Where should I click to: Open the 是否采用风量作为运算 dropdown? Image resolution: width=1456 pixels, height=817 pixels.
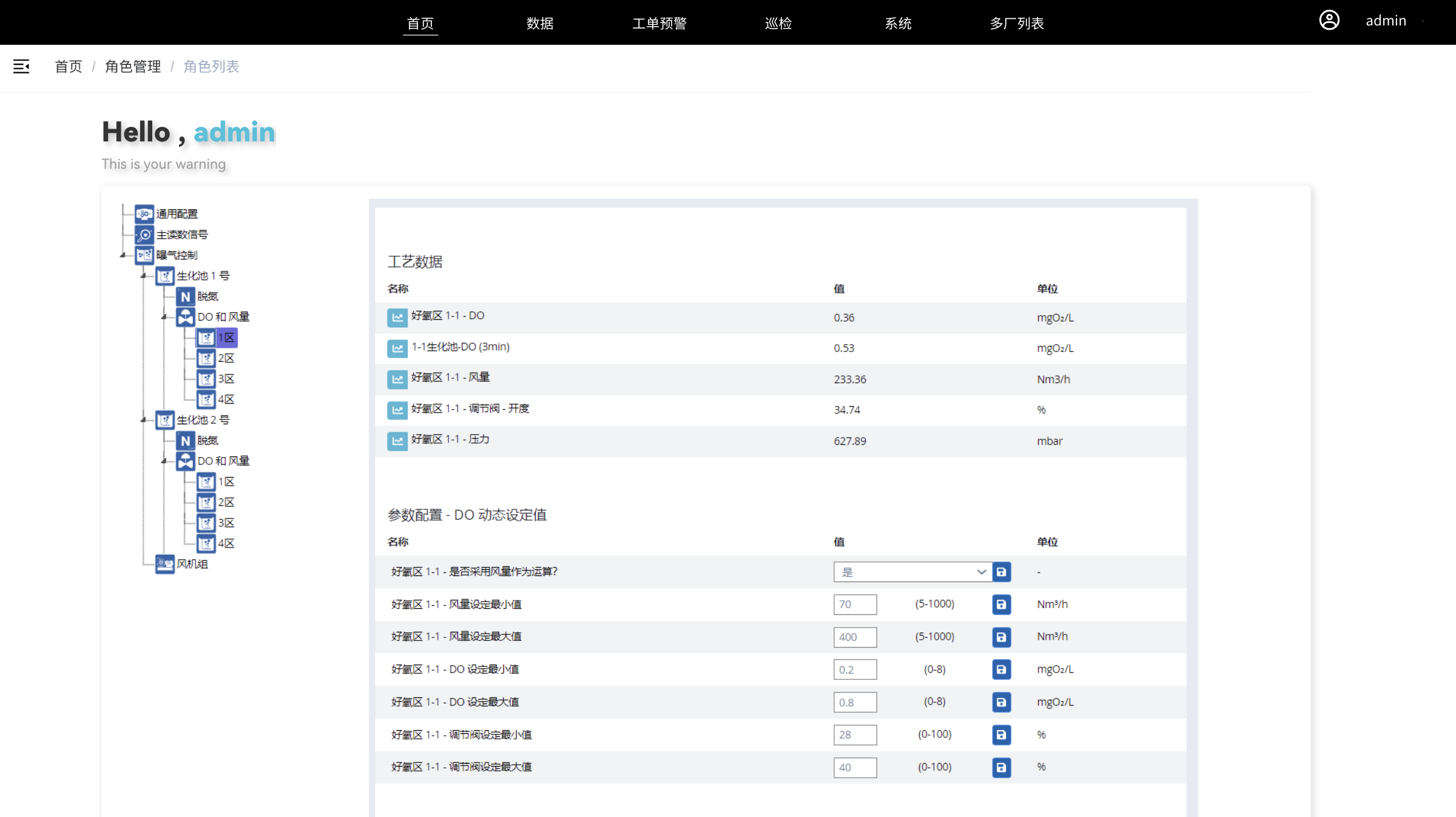click(x=912, y=572)
